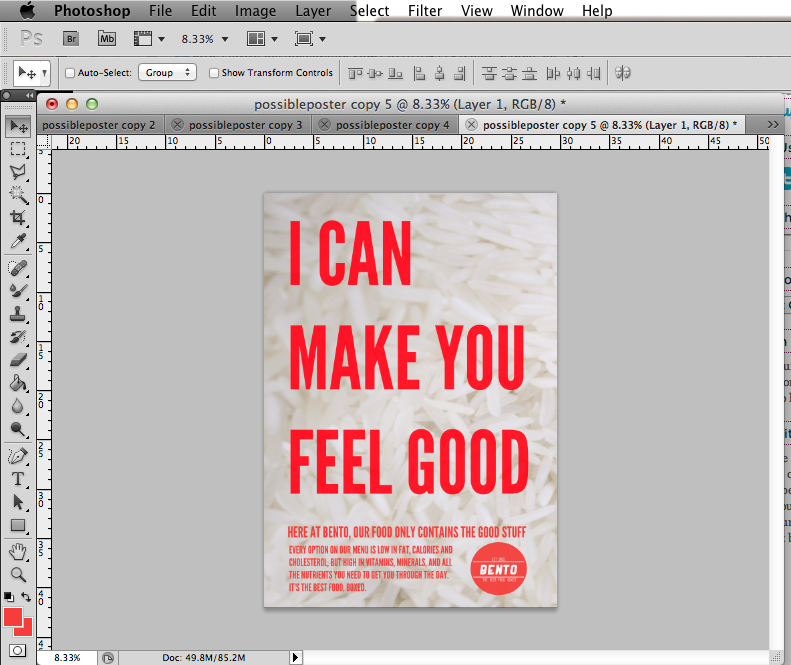Enable Show Transform Controls checkbox
This screenshot has height=665, width=791.
(214, 73)
